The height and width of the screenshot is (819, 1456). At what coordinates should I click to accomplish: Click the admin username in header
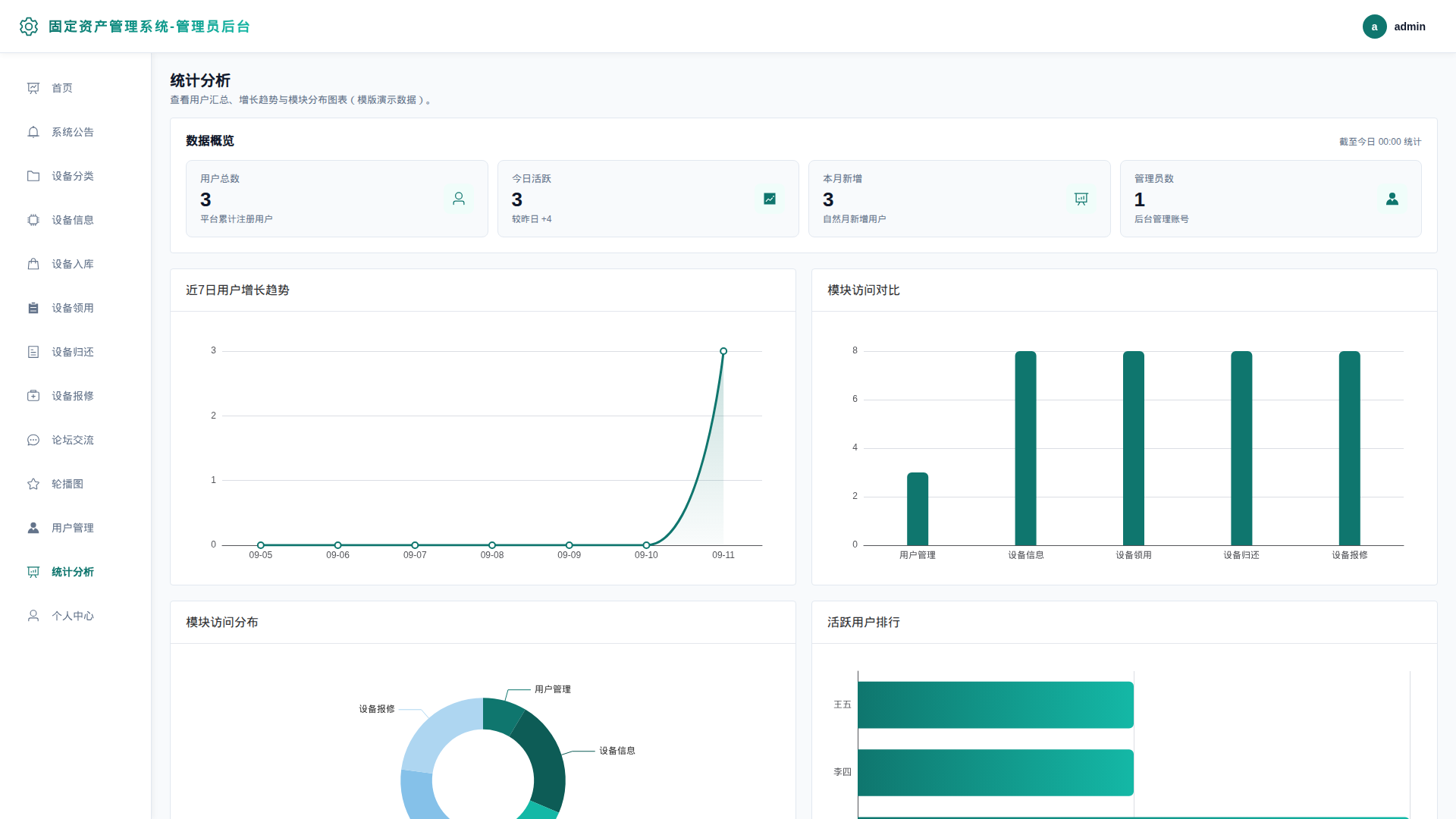pyautogui.click(x=1410, y=27)
